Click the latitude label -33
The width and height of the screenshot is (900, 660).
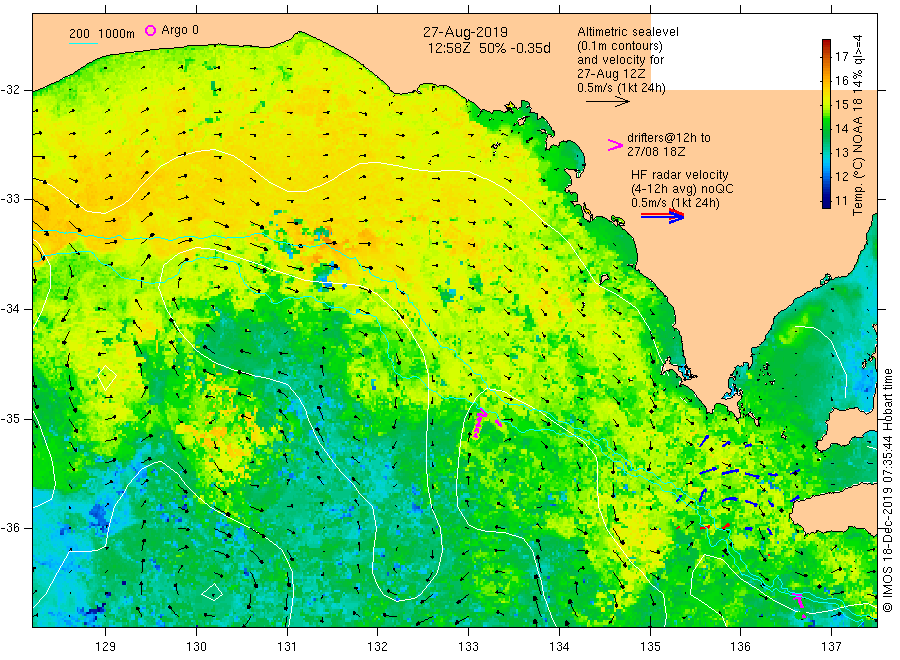(11, 199)
